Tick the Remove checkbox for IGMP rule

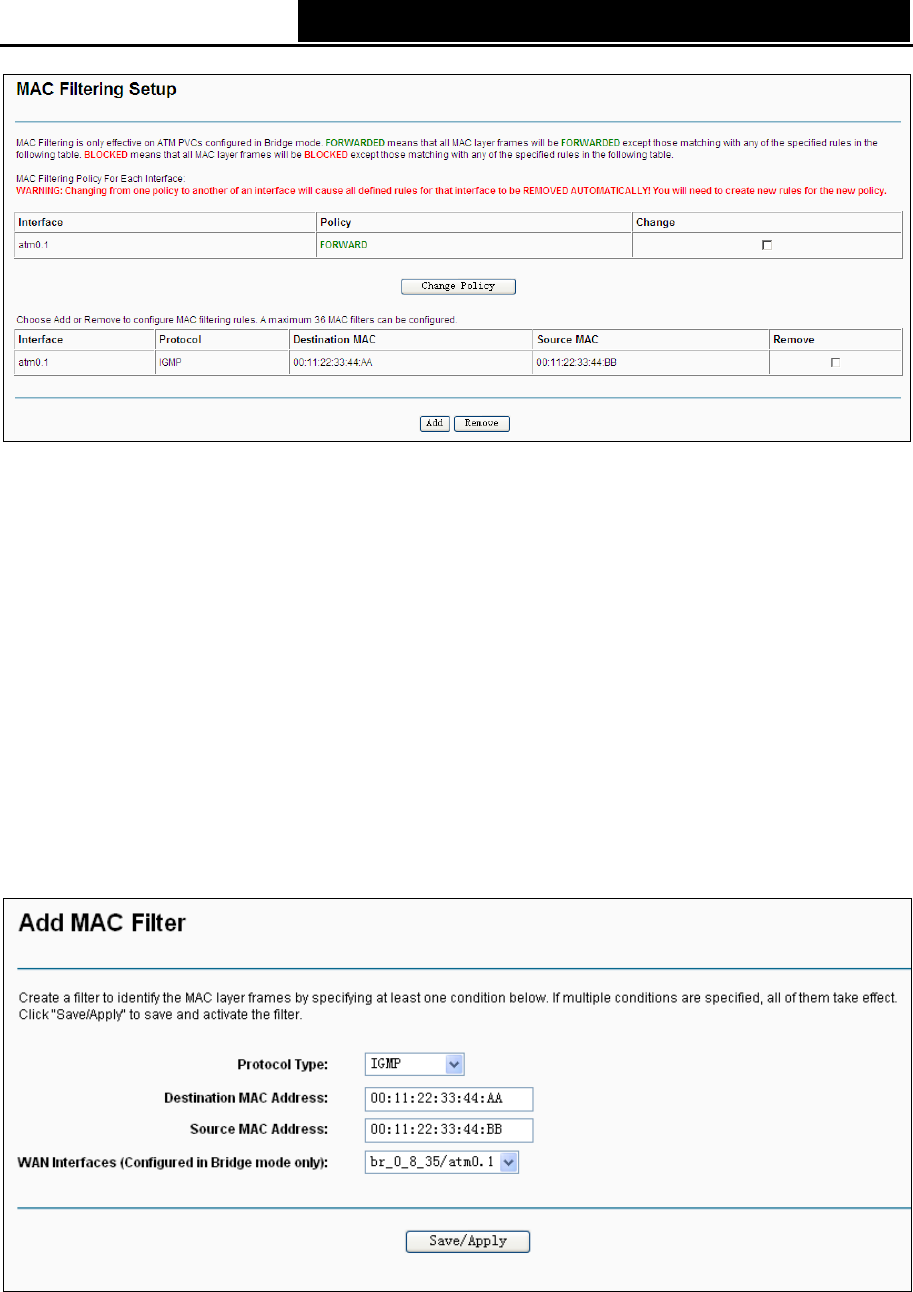(835, 363)
